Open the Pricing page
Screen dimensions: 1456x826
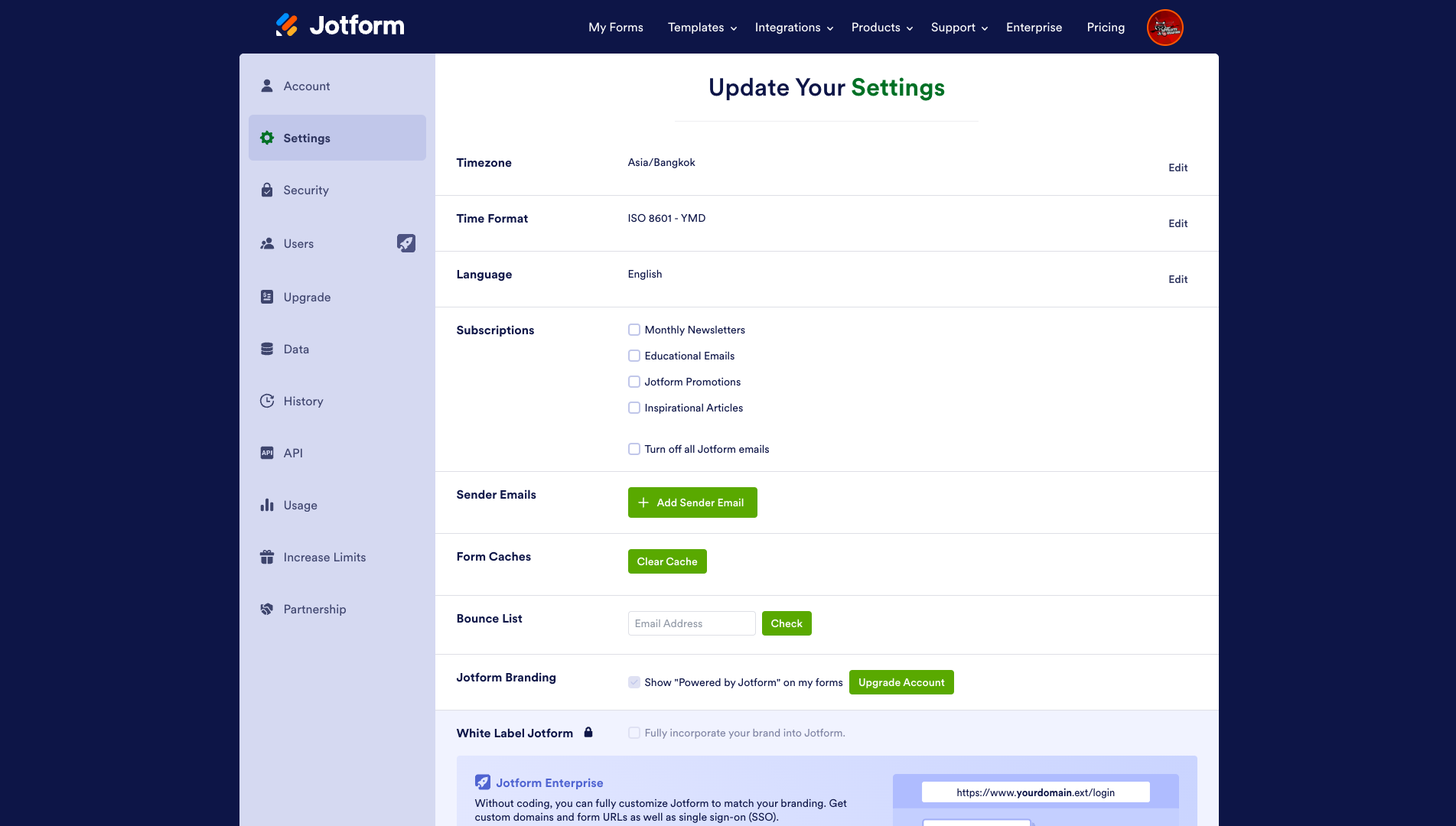pos(1106,28)
